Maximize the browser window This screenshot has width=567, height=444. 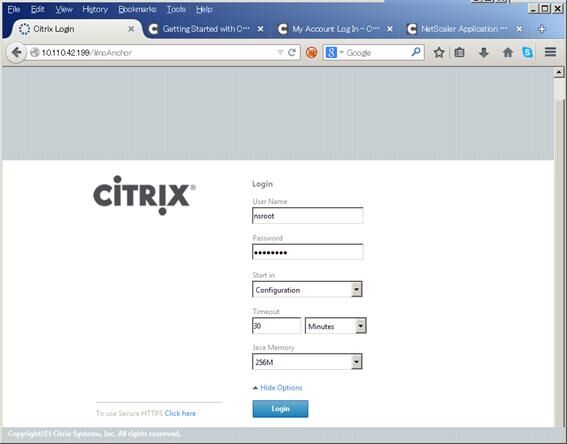point(545,9)
